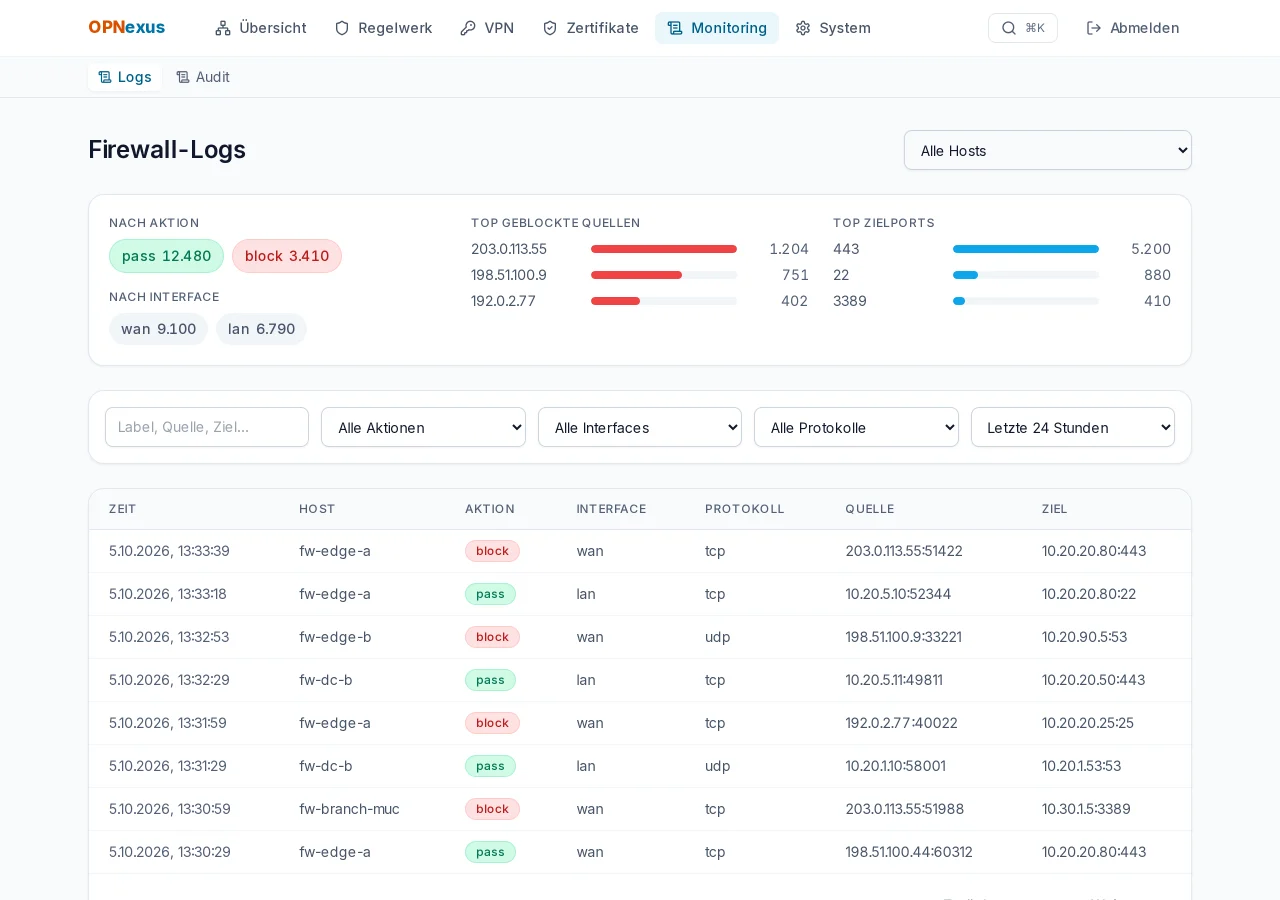Expand the Alle Interfaces filter
Image resolution: width=1280 pixels, height=900 pixels.
click(640, 427)
